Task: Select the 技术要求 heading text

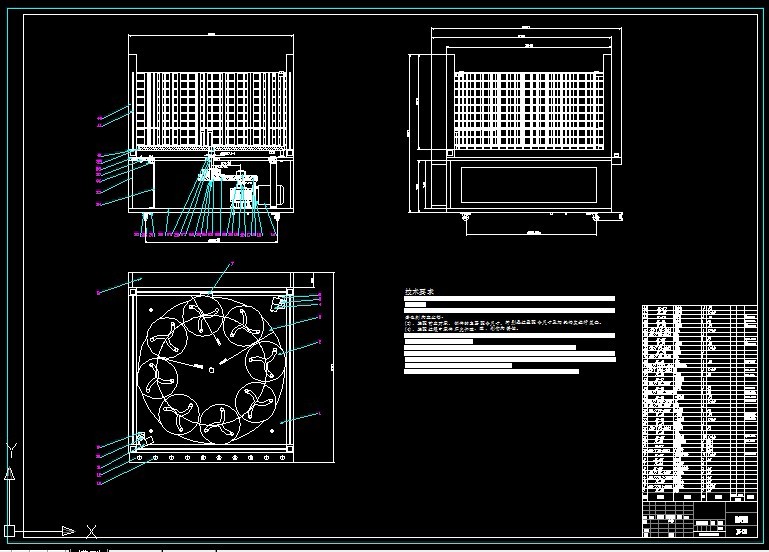Action: click(x=419, y=292)
